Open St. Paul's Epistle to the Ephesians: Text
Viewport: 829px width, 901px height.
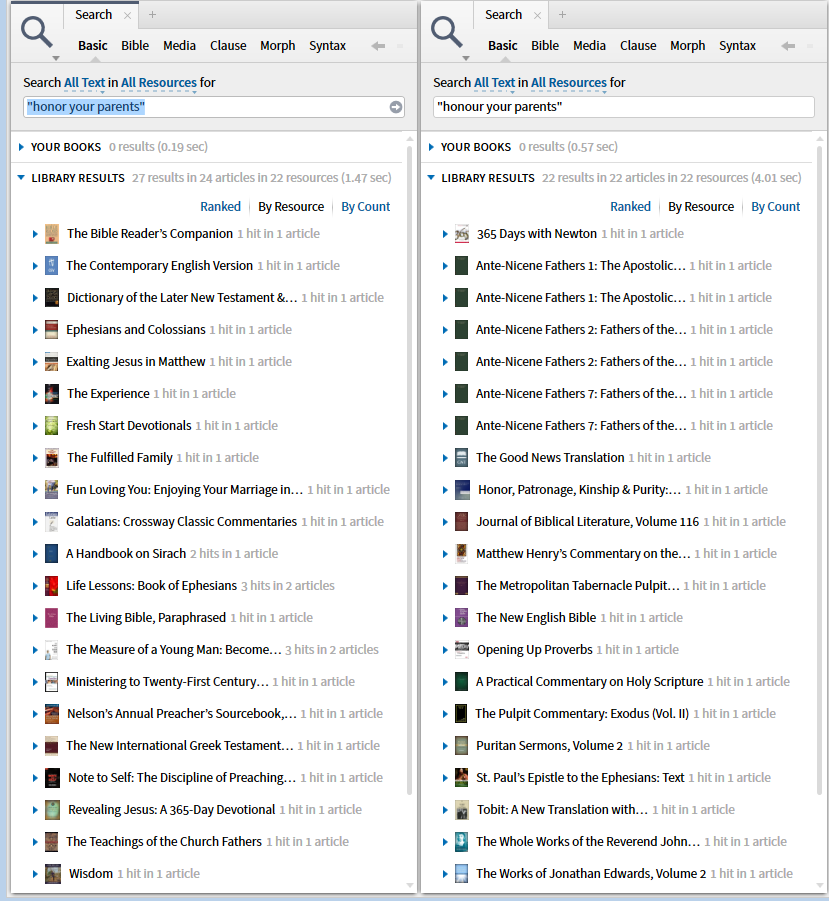580,777
